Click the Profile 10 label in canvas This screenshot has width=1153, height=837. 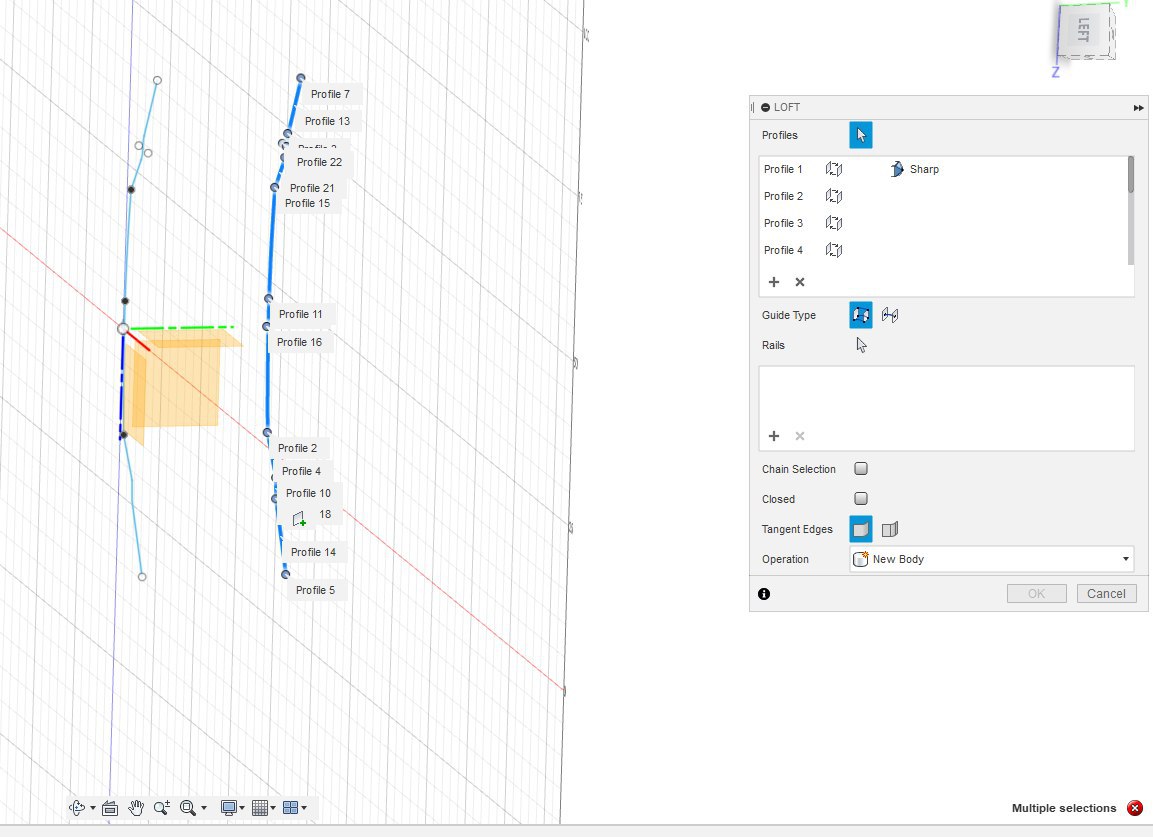pyautogui.click(x=308, y=493)
